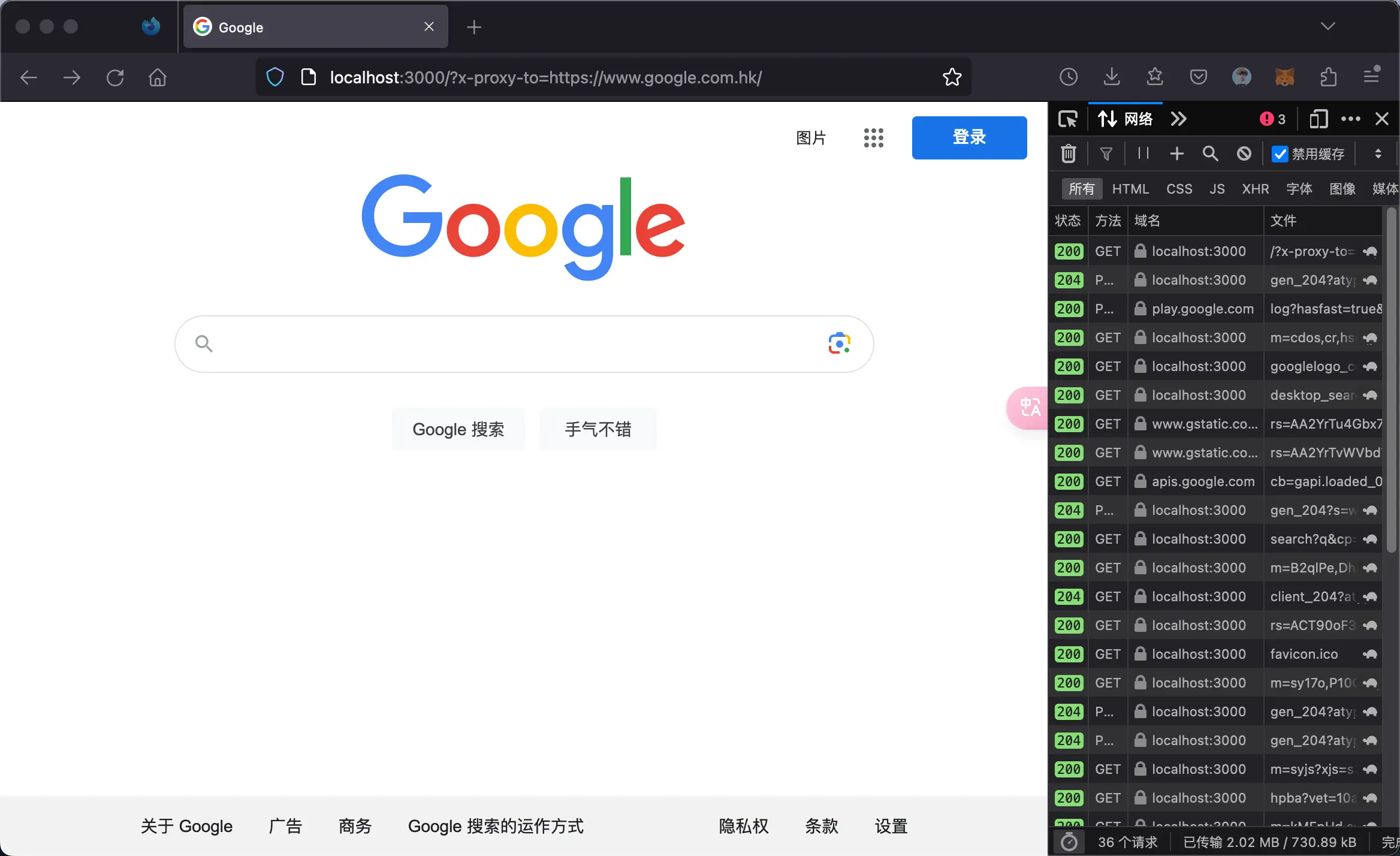This screenshot has width=1400, height=856.
Task: Click the block requests icon
Action: [x=1244, y=154]
